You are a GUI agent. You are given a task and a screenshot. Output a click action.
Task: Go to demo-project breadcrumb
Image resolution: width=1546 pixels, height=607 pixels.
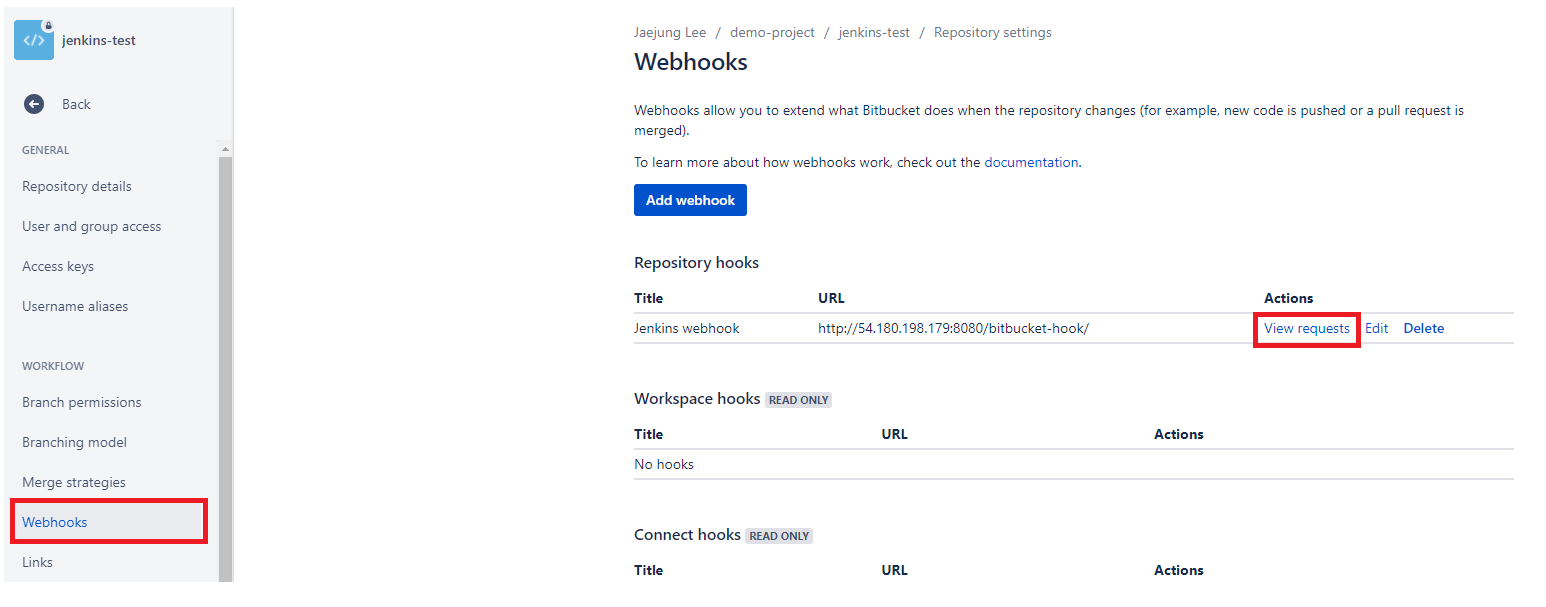pos(772,32)
